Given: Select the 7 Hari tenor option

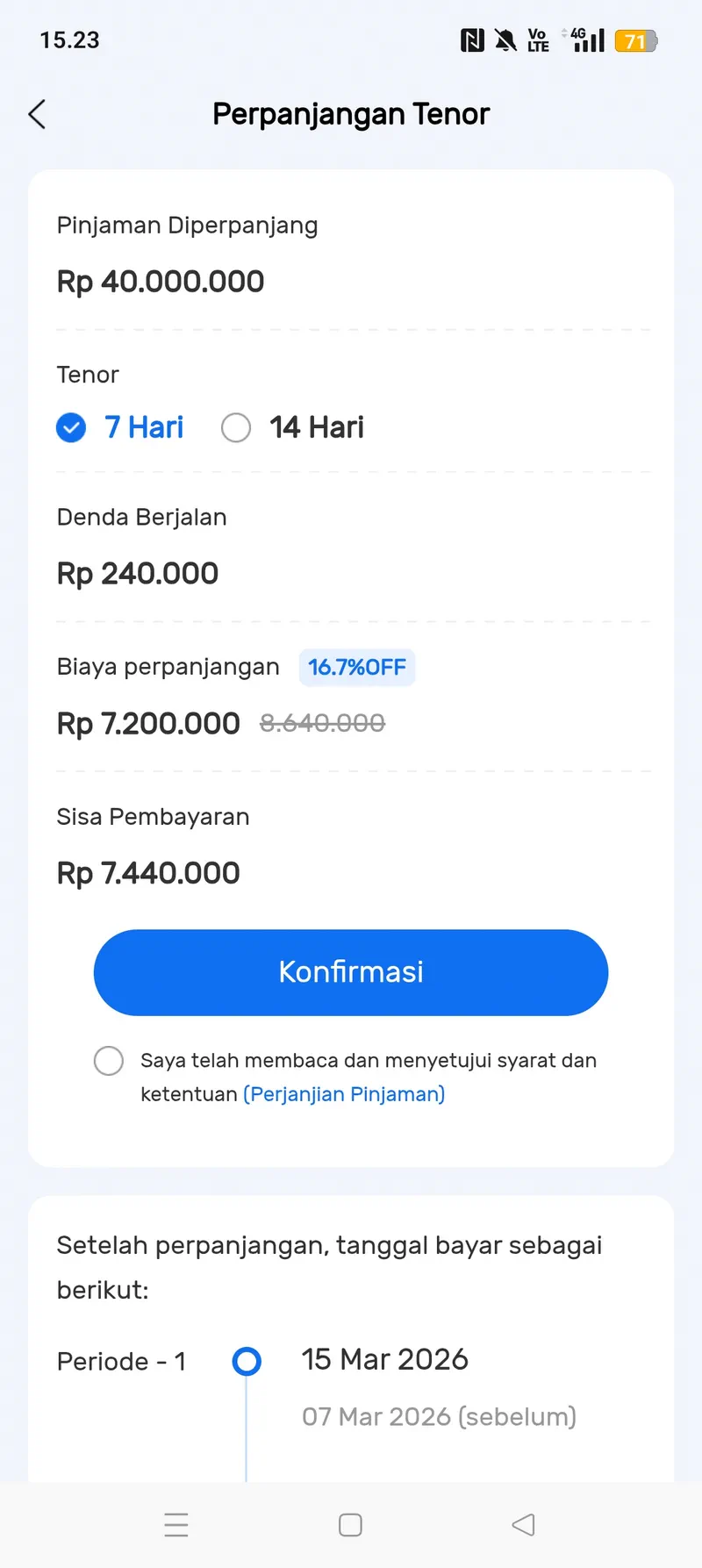Looking at the screenshot, I should pyautogui.click(x=71, y=428).
